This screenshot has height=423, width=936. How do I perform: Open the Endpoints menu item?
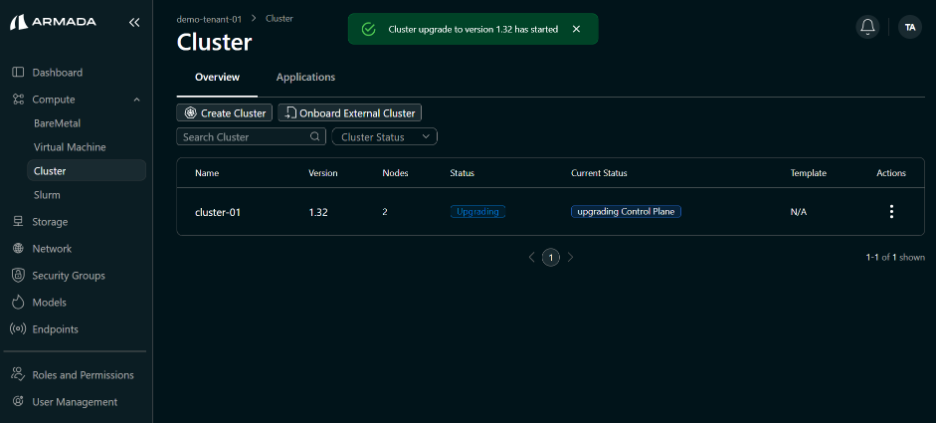56,329
